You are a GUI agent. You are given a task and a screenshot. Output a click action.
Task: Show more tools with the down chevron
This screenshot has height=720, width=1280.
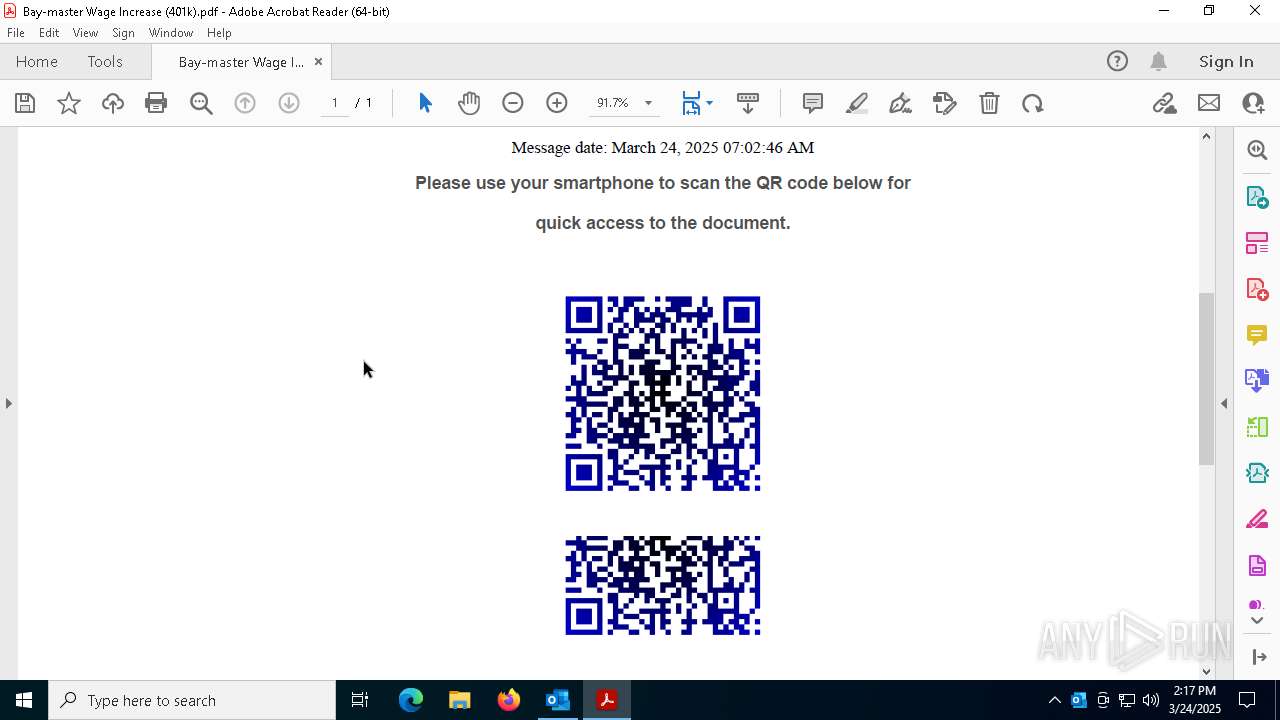pyautogui.click(x=1257, y=620)
